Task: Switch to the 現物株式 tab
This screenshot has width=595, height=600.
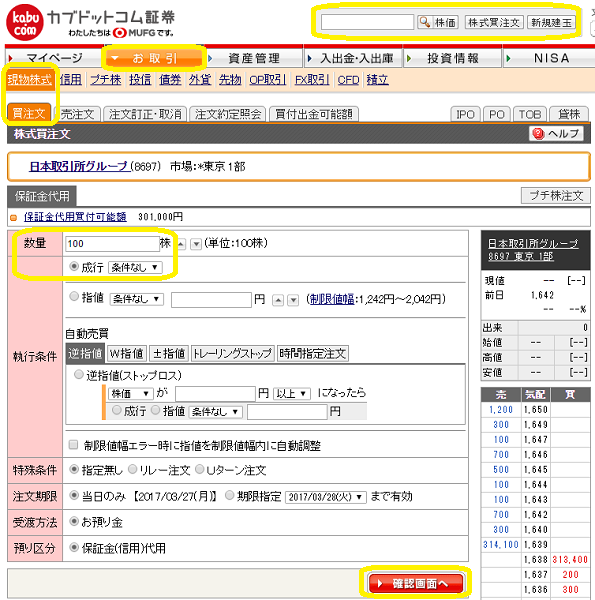Action: click(29, 80)
